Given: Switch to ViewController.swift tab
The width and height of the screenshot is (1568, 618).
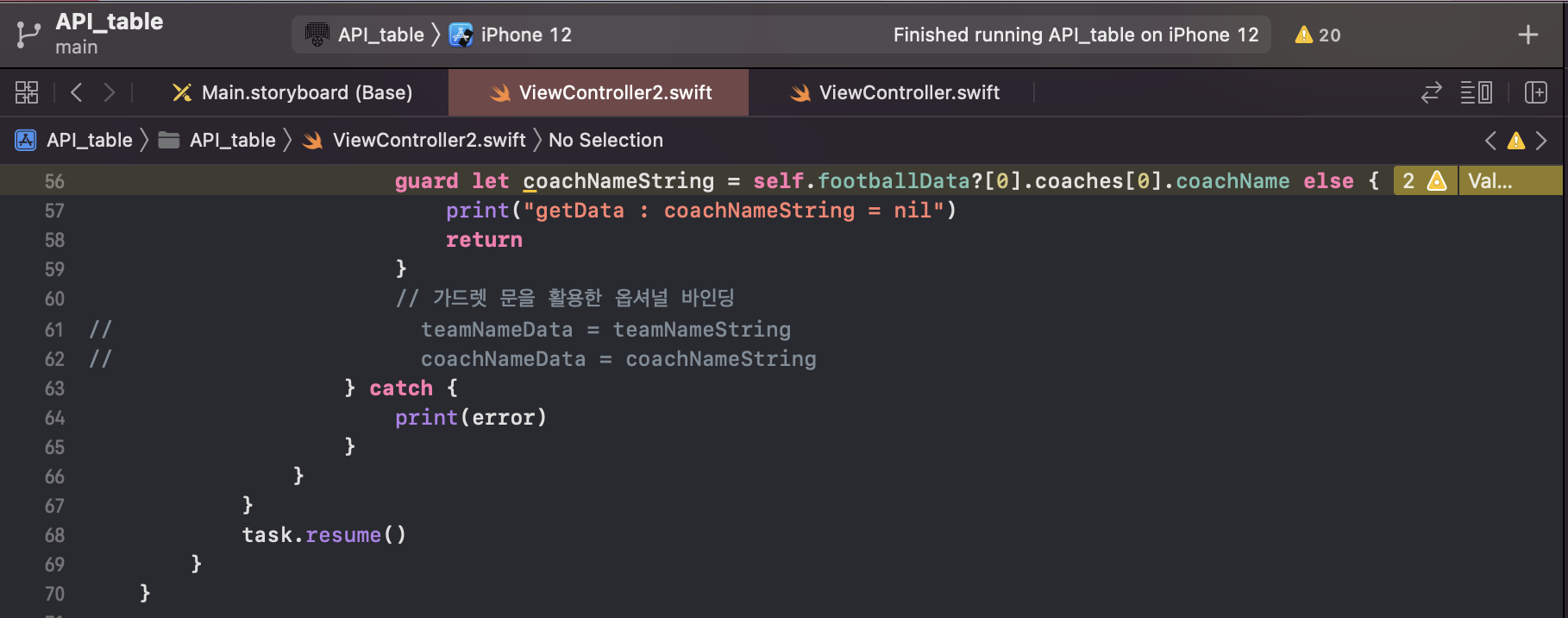Looking at the screenshot, I should [x=894, y=92].
